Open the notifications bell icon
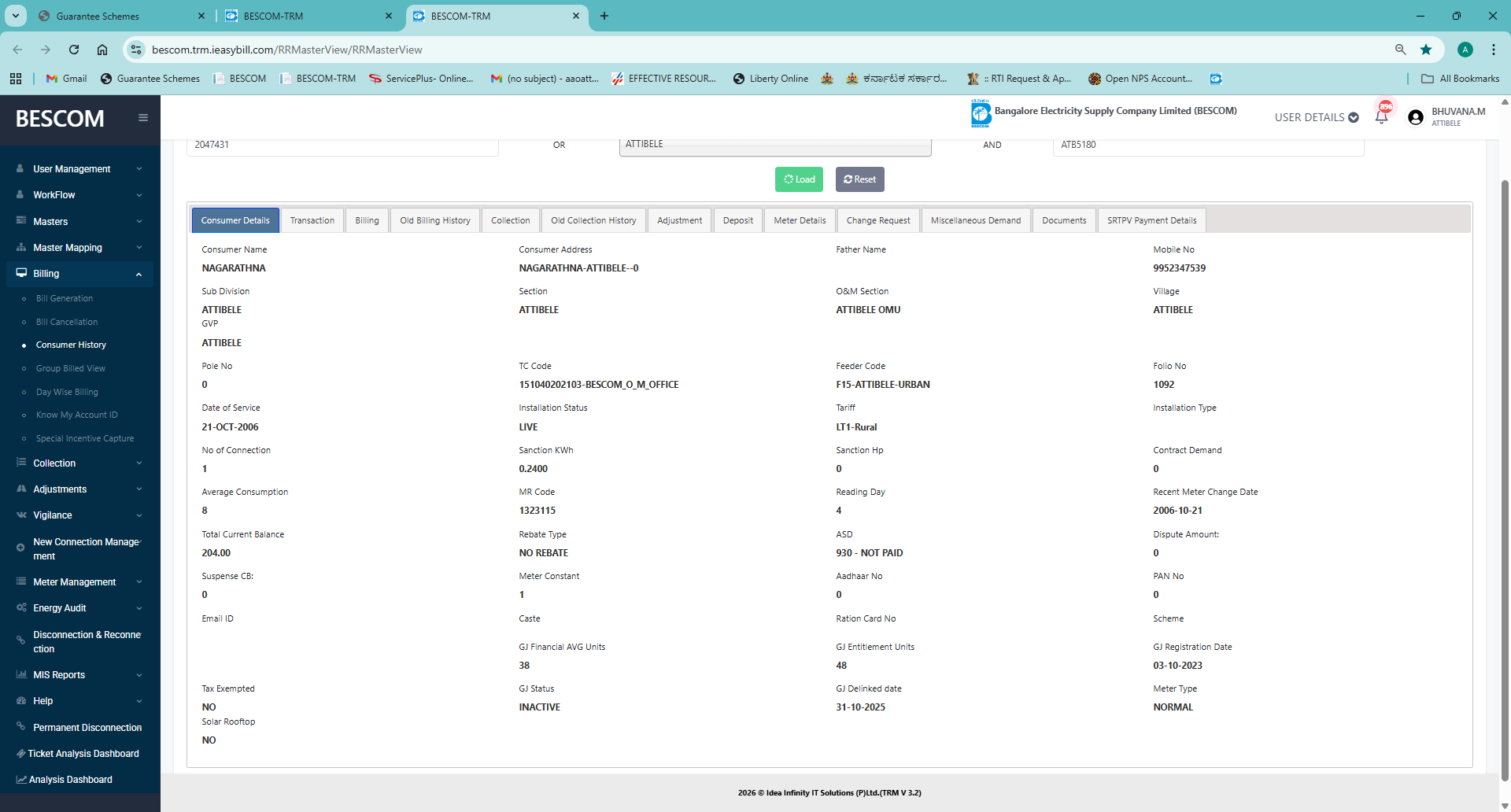Screen dimensions: 1511x812 pyautogui.click(x=1382, y=116)
